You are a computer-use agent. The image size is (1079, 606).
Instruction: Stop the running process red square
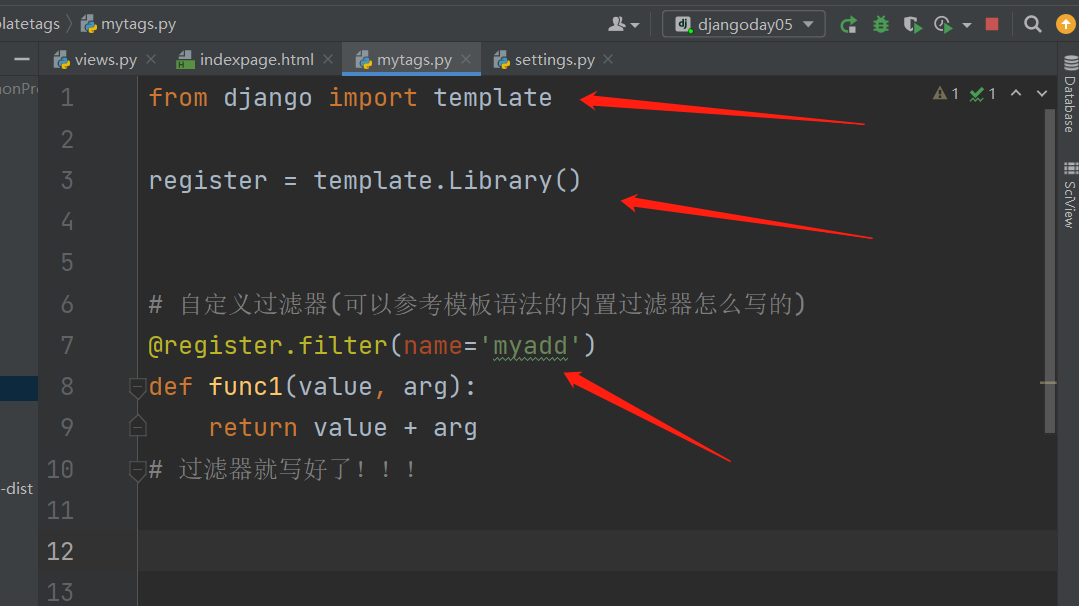[x=992, y=25]
